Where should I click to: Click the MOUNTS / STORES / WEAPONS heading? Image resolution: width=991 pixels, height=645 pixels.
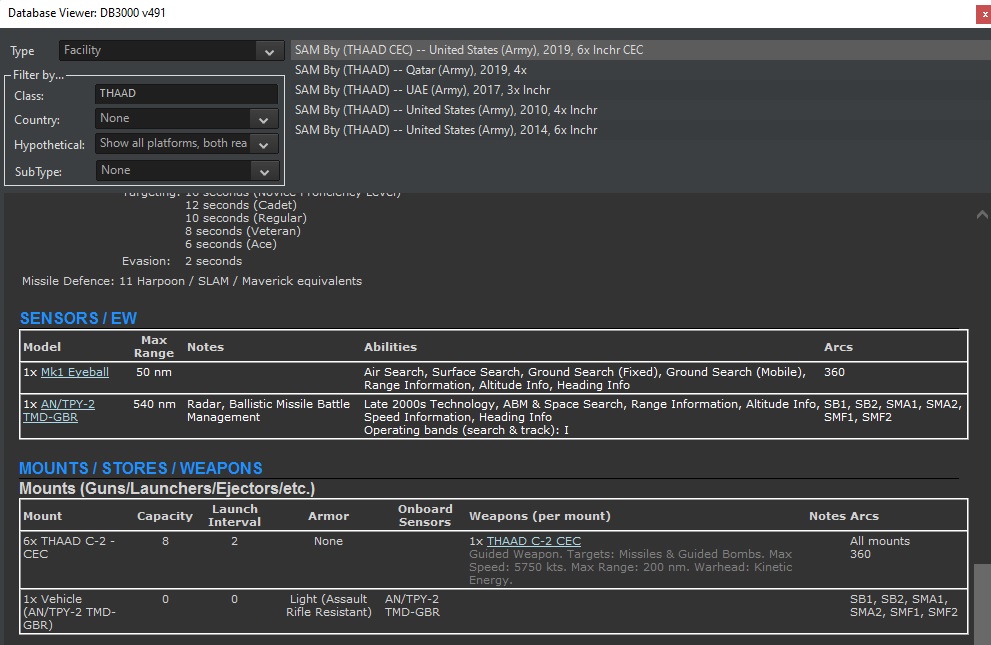(140, 468)
